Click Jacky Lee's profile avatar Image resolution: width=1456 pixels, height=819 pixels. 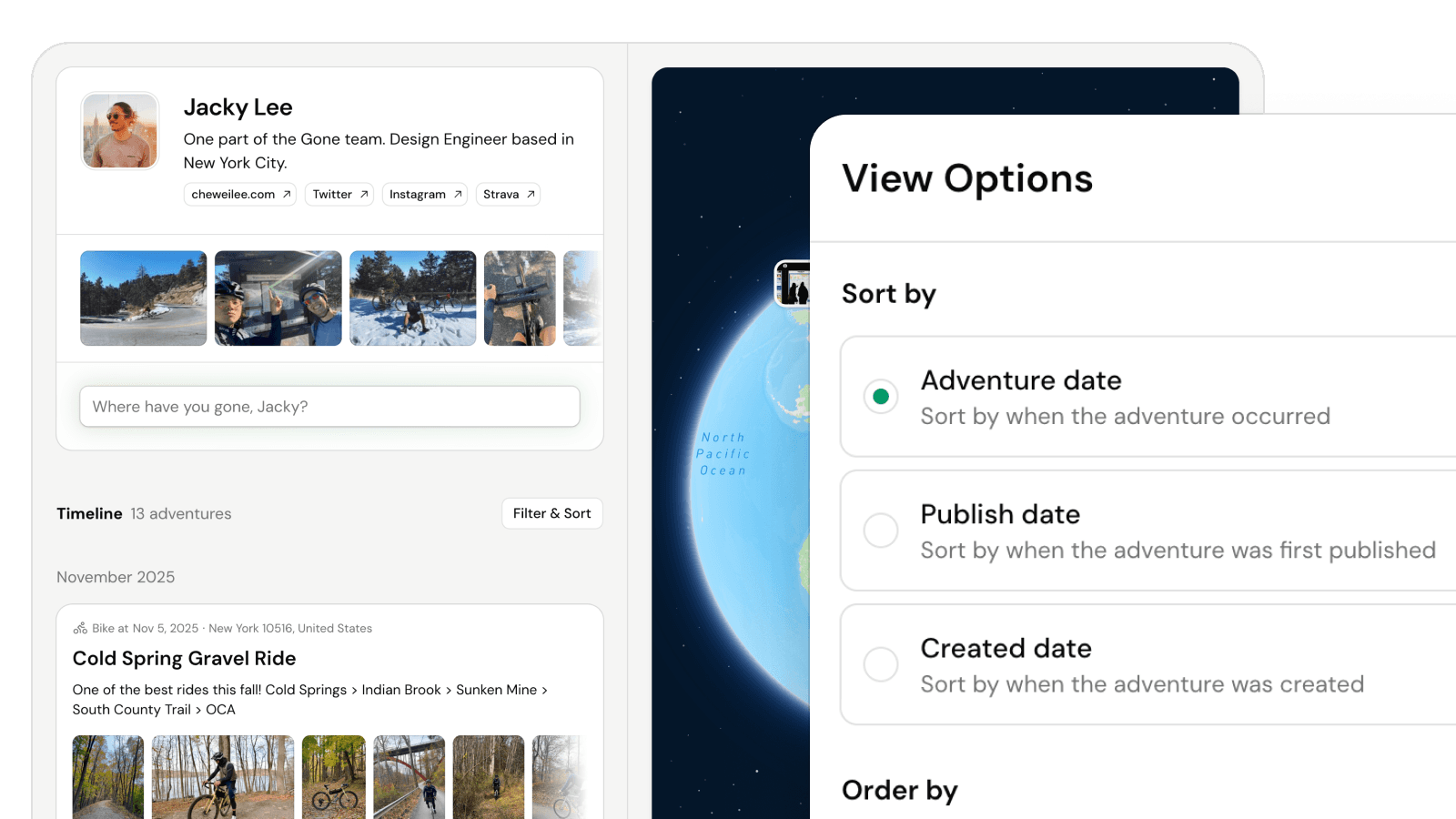120,130
